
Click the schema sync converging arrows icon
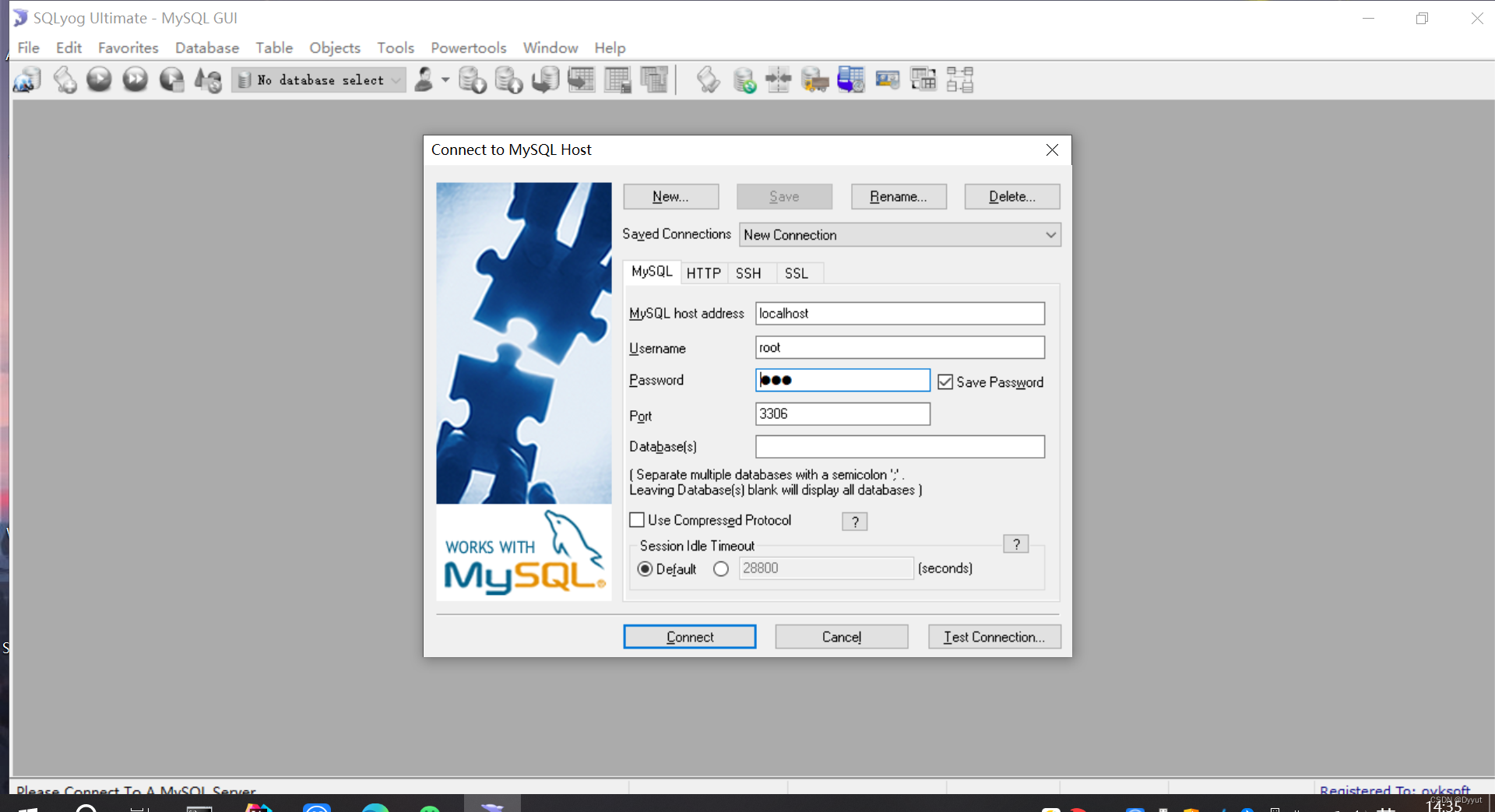tap(779, 79)
